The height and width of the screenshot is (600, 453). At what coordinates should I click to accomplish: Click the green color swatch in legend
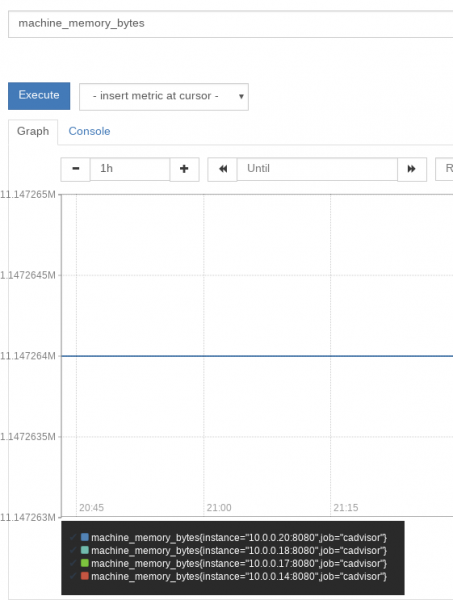coord(85,563)
